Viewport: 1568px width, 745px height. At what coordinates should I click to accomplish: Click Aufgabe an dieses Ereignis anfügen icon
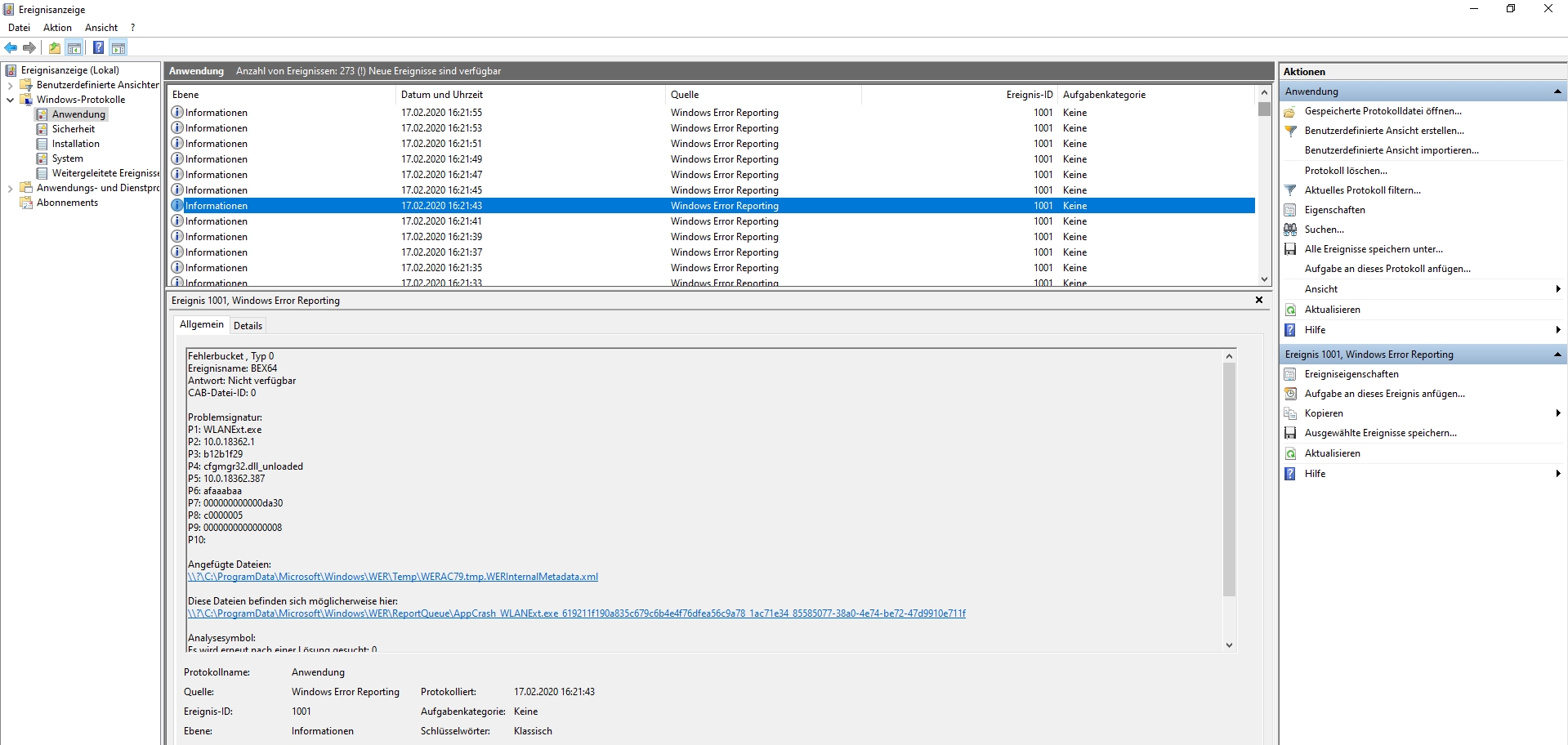tap(1290, 394)
